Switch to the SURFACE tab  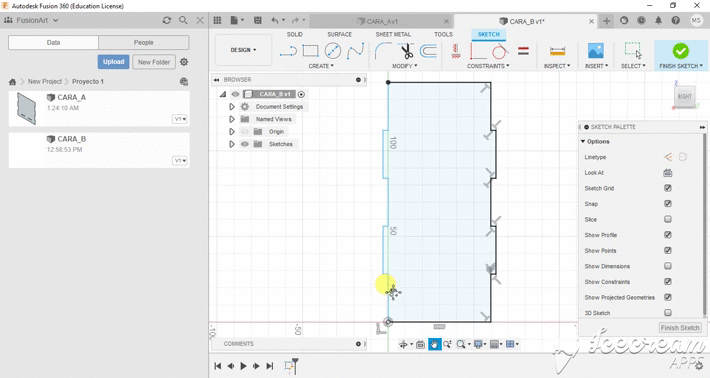click(340, 34)
